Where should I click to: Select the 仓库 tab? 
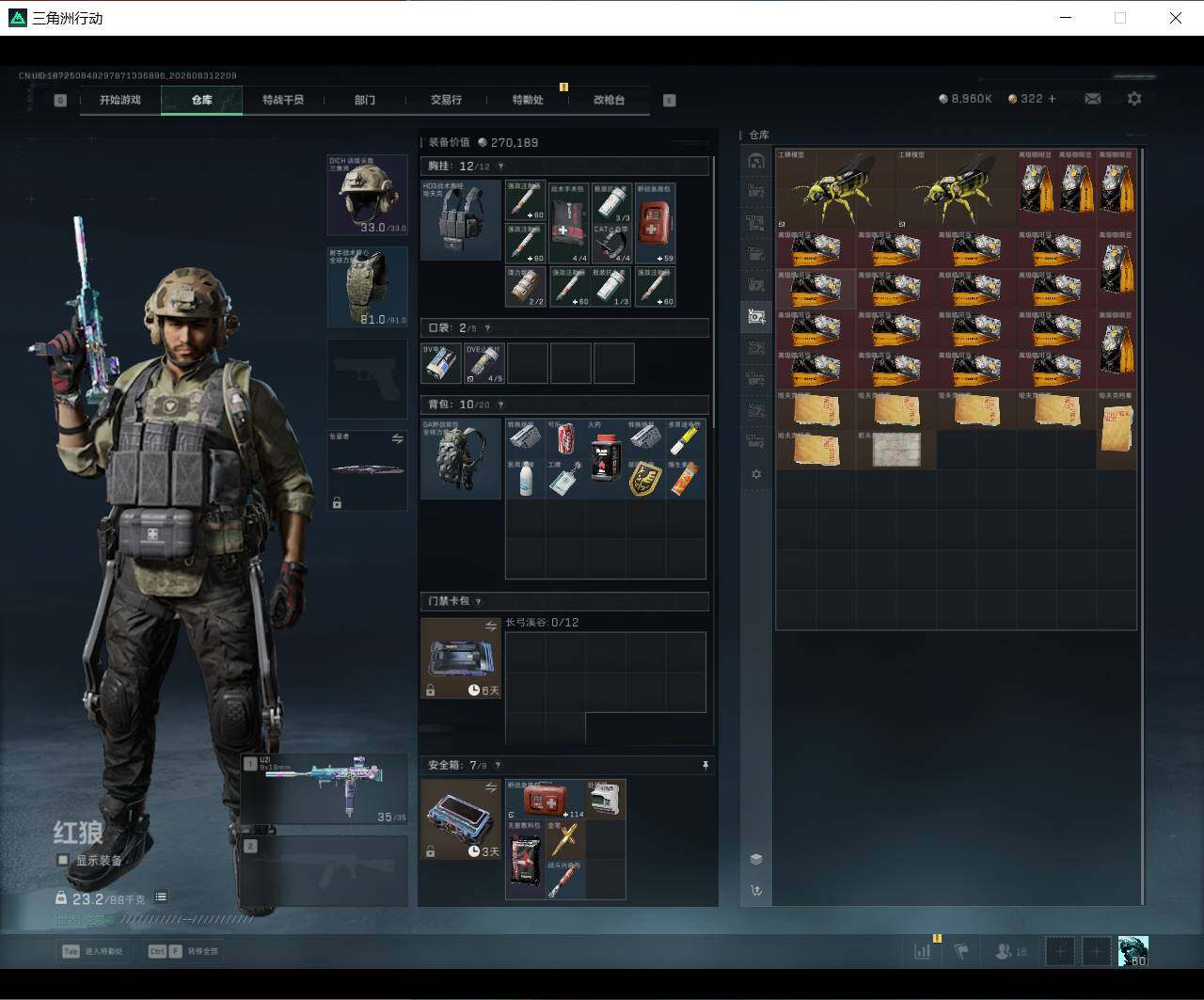(x=202, y=100)
